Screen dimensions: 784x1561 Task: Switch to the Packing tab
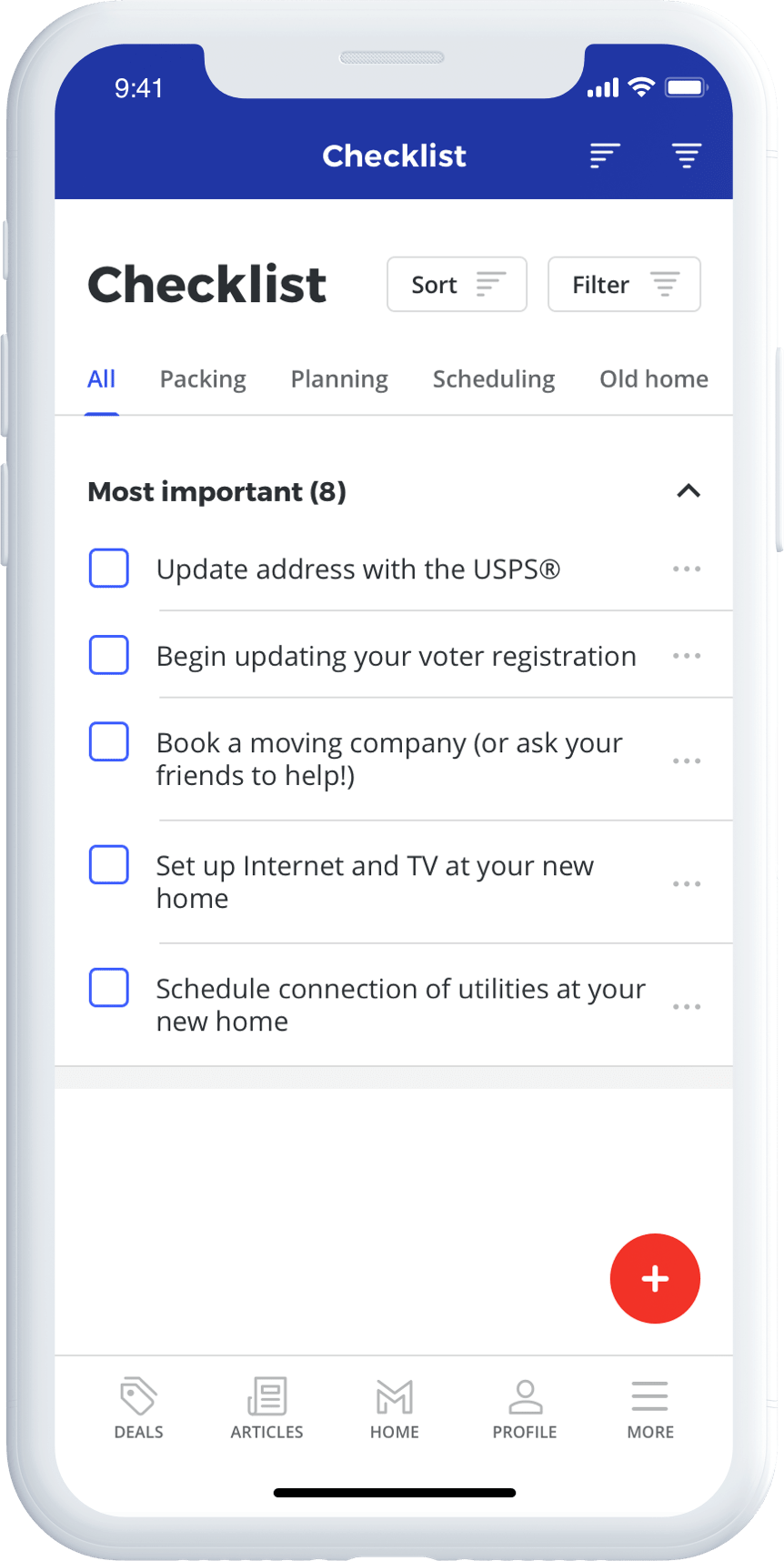pyautogui.click(x=203, y=379)
